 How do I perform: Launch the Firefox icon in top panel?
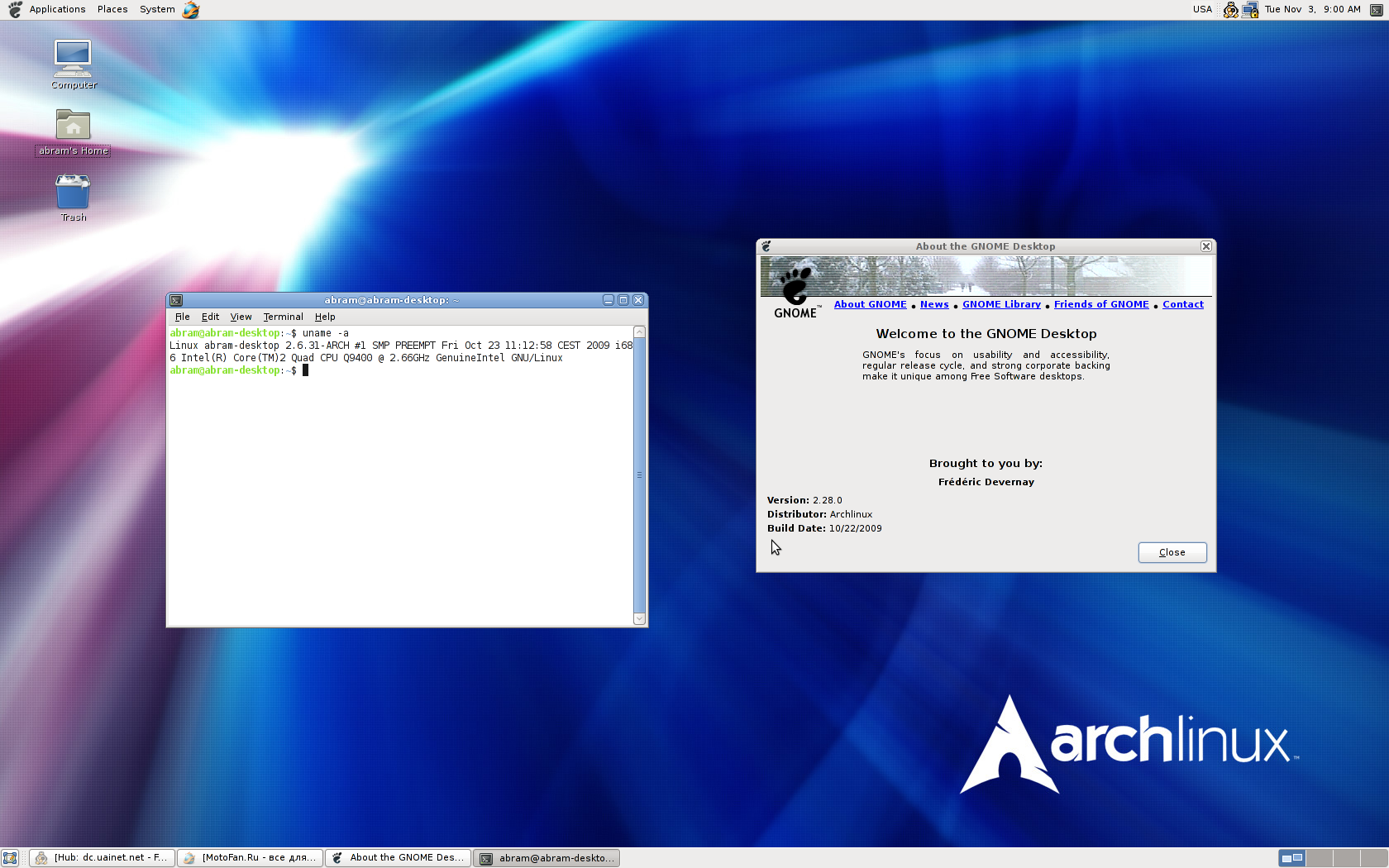(191, 10)
